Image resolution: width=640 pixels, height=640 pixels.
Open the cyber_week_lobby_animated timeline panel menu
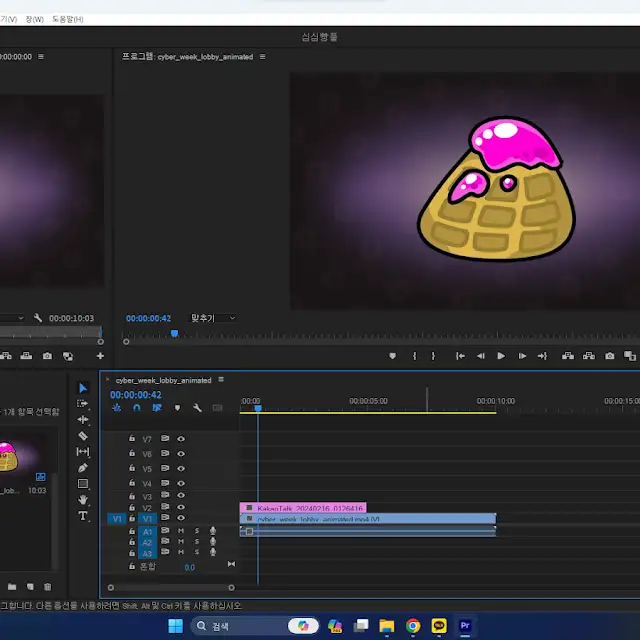point(221,380)
